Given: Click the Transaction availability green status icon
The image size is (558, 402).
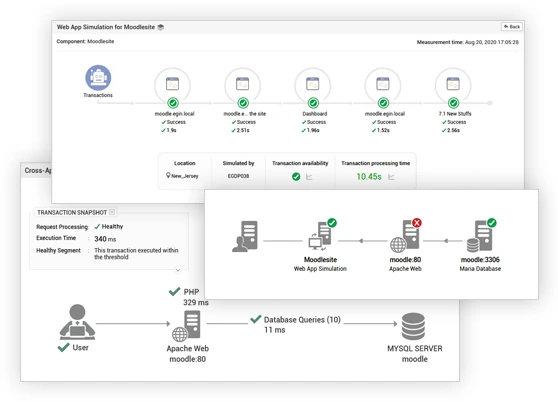Looking at the screenshot, I should [296, 176].
